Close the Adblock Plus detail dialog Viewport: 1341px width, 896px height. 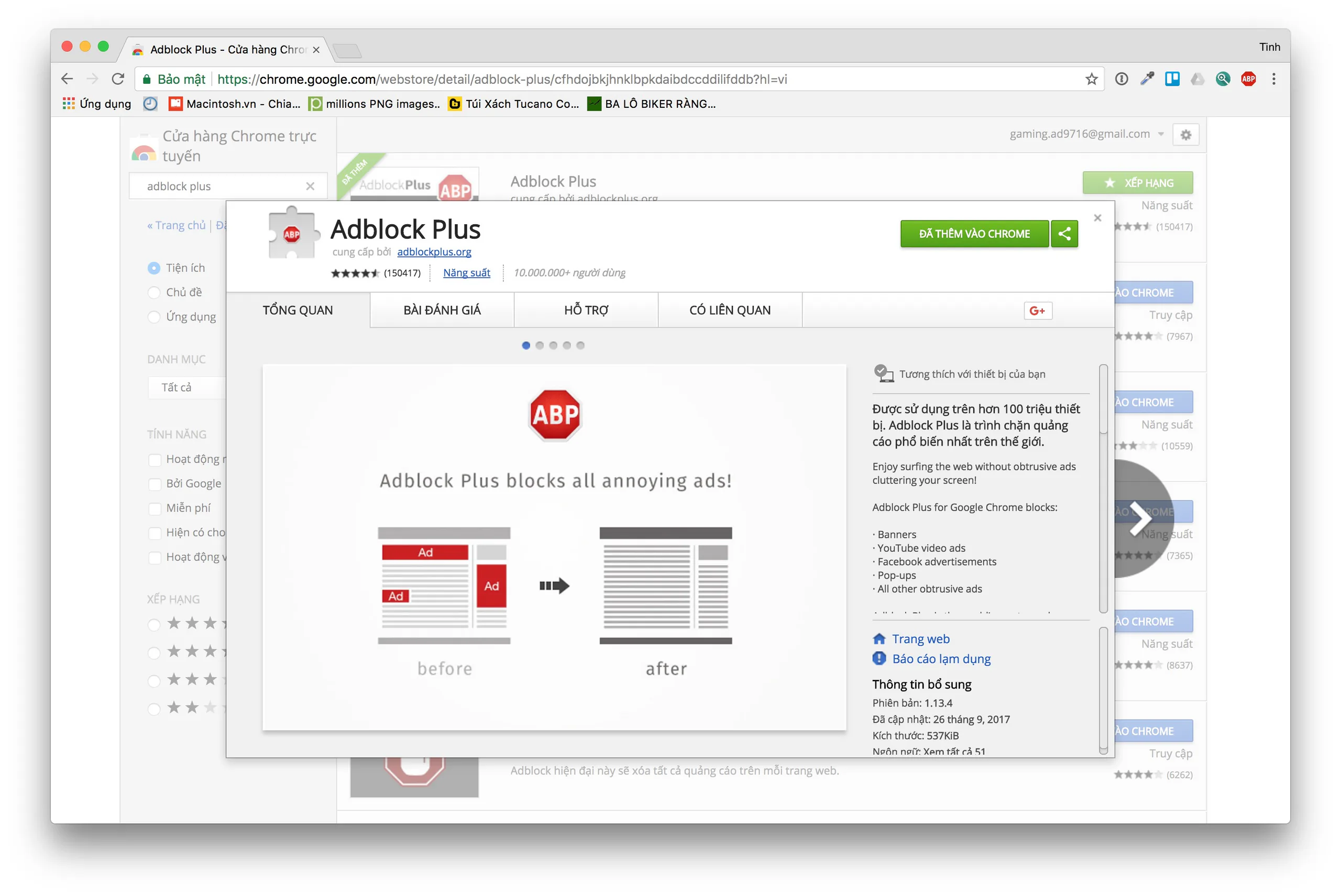coord(1097,218)
